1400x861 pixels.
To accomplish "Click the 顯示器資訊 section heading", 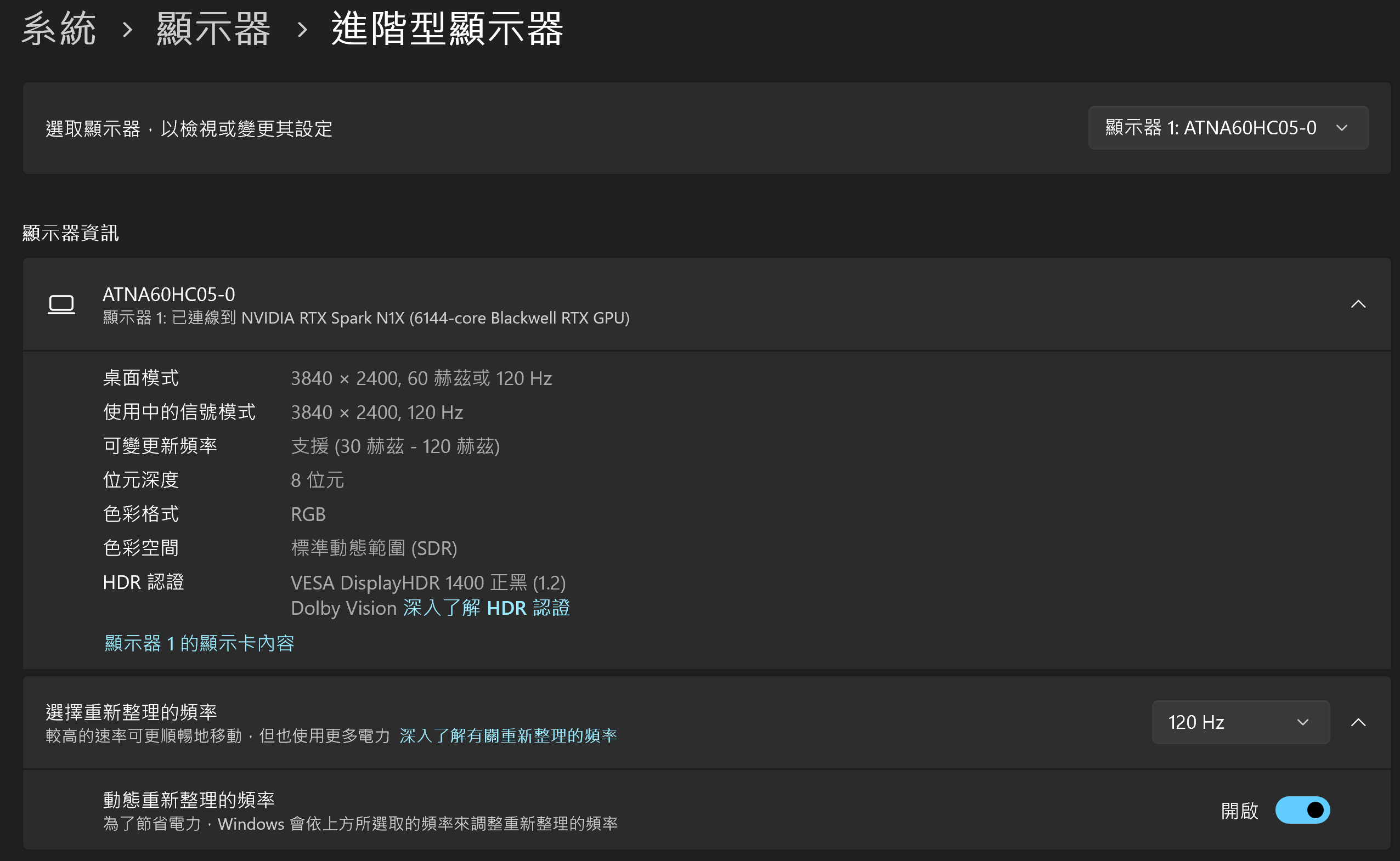I will pyautogui.click(x=71, y=233).
